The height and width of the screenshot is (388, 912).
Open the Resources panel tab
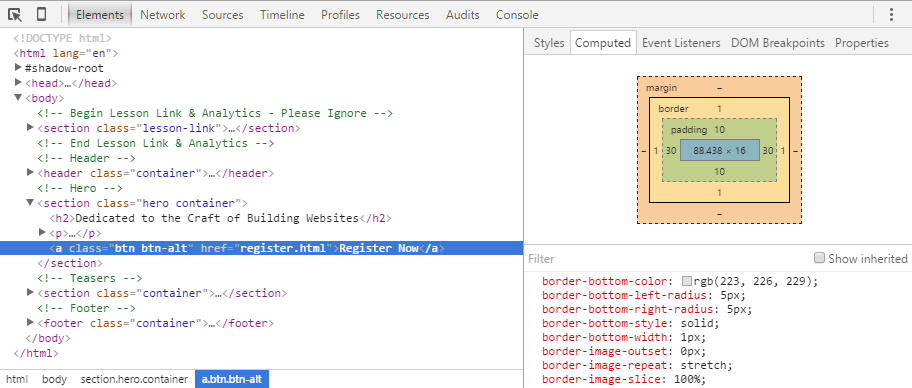click(x=402, y=15)
